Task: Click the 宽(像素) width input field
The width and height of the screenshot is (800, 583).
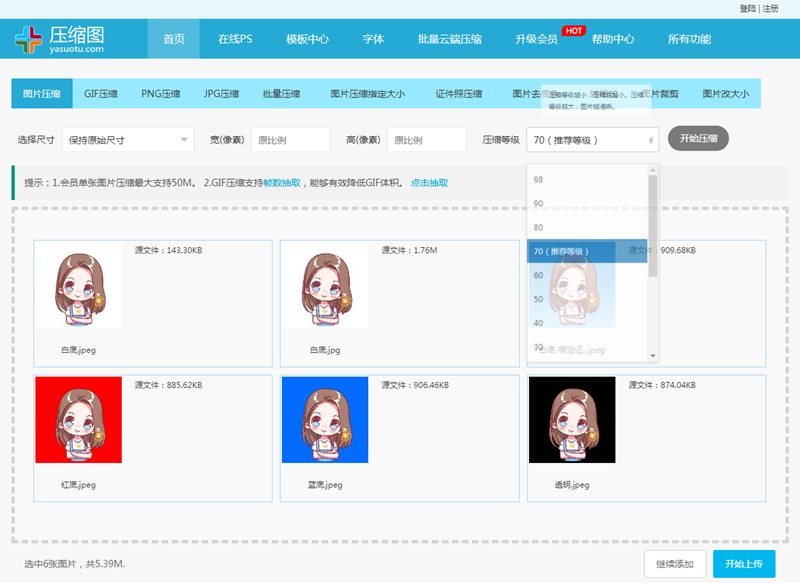Action: coord(290,140)
